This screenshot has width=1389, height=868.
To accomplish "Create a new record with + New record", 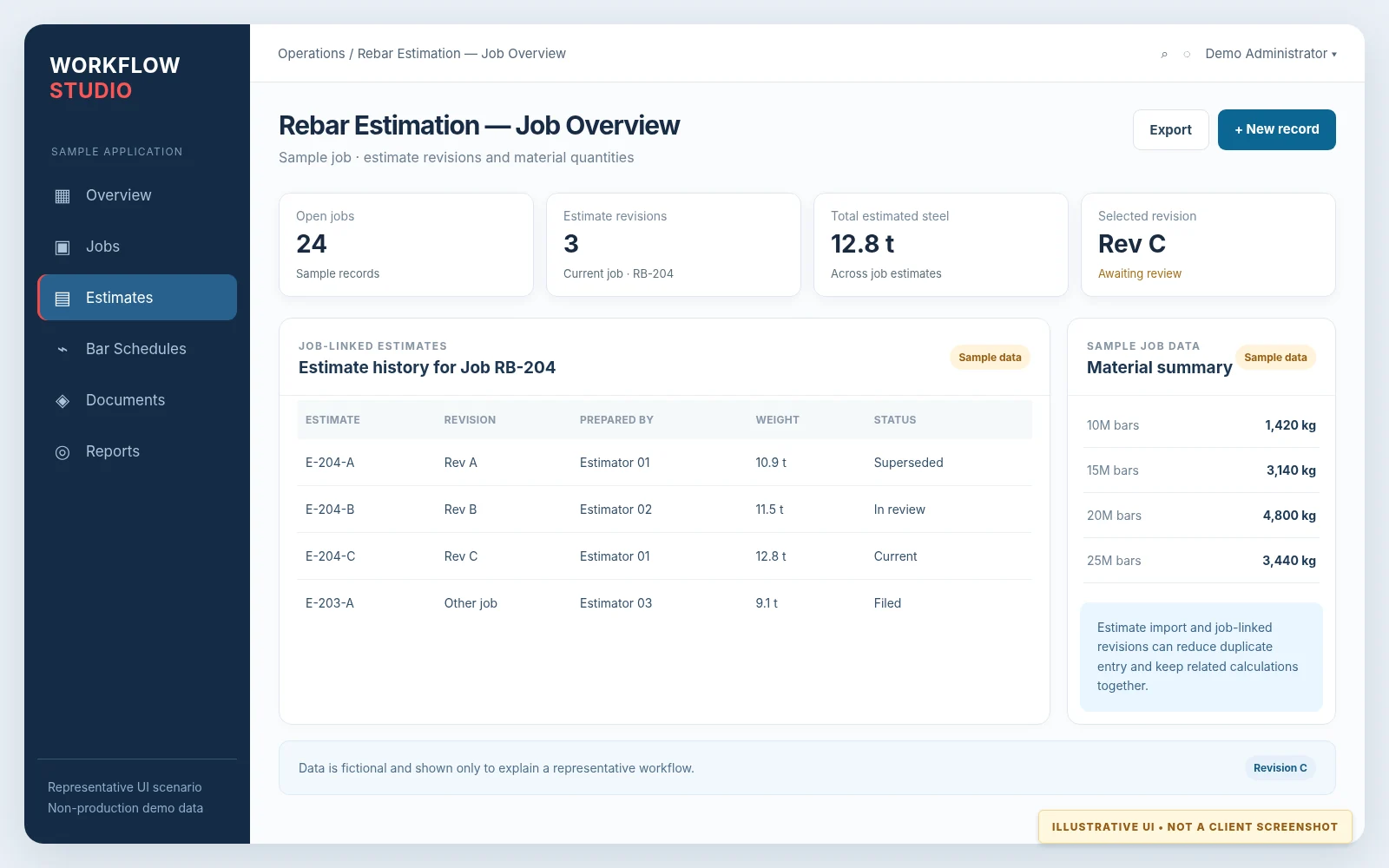I will coord(1276,129).
